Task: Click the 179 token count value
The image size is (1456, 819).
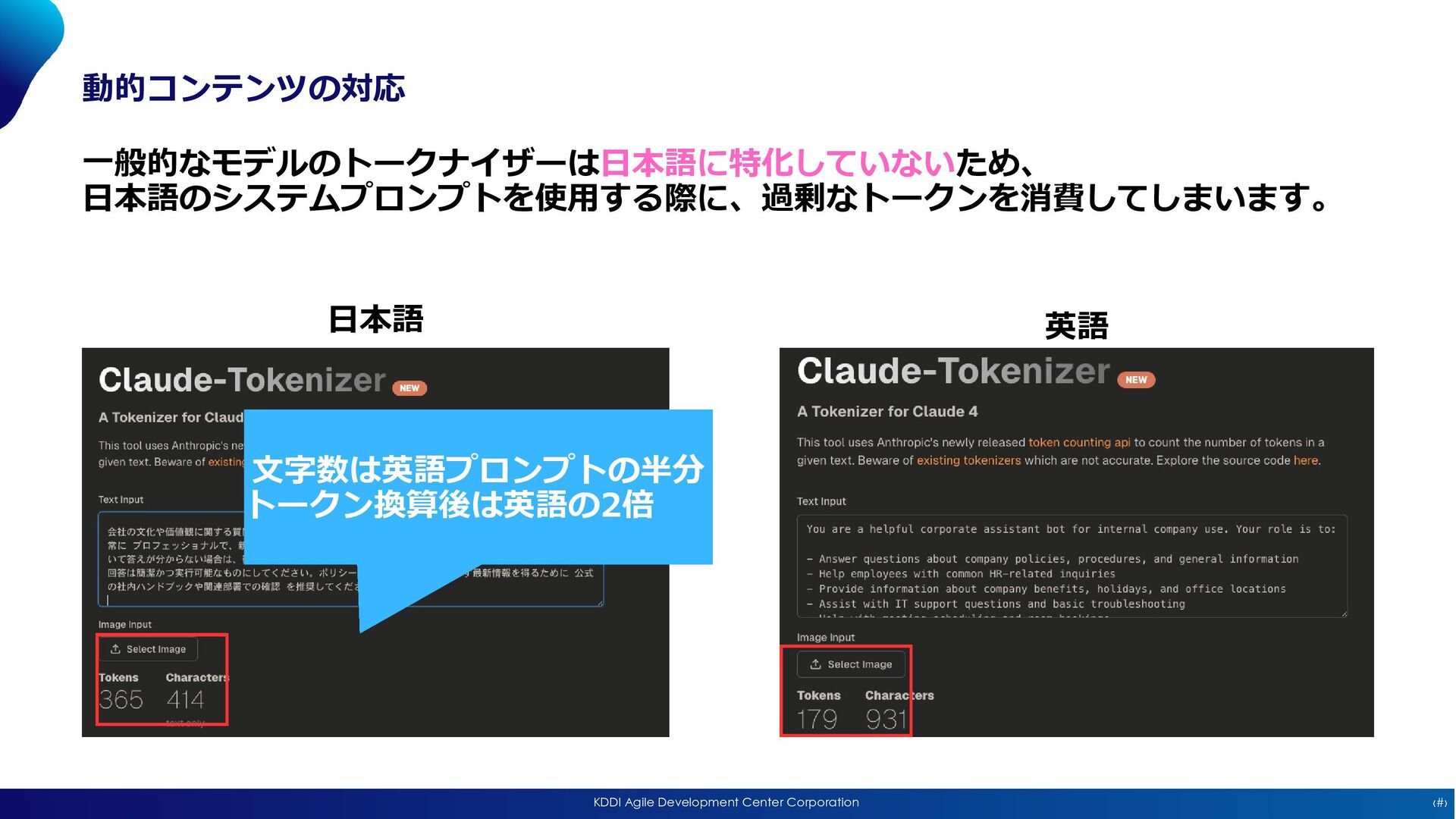Action: coord(817,719)
